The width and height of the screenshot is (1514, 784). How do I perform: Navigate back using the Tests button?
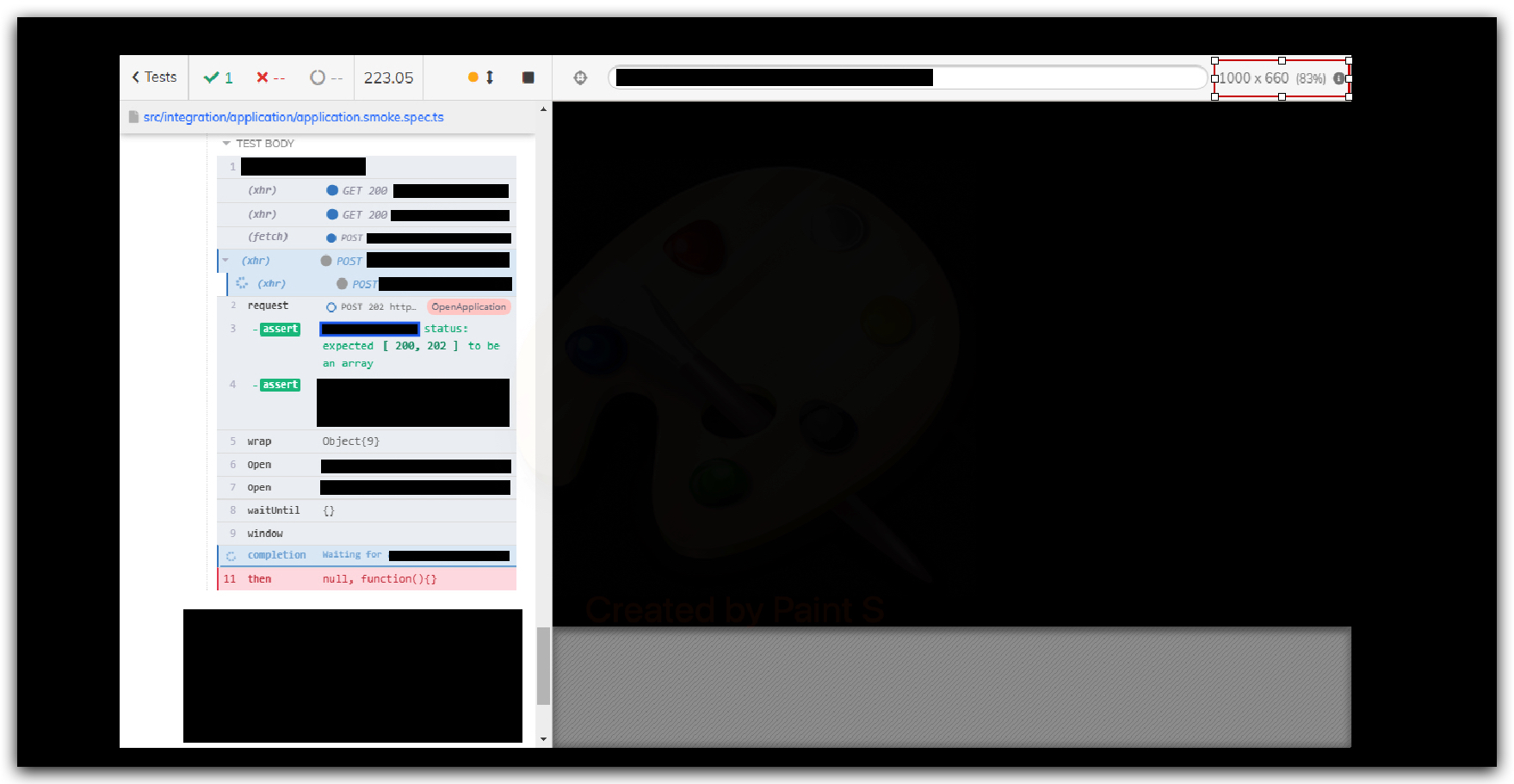coord(152,77)
